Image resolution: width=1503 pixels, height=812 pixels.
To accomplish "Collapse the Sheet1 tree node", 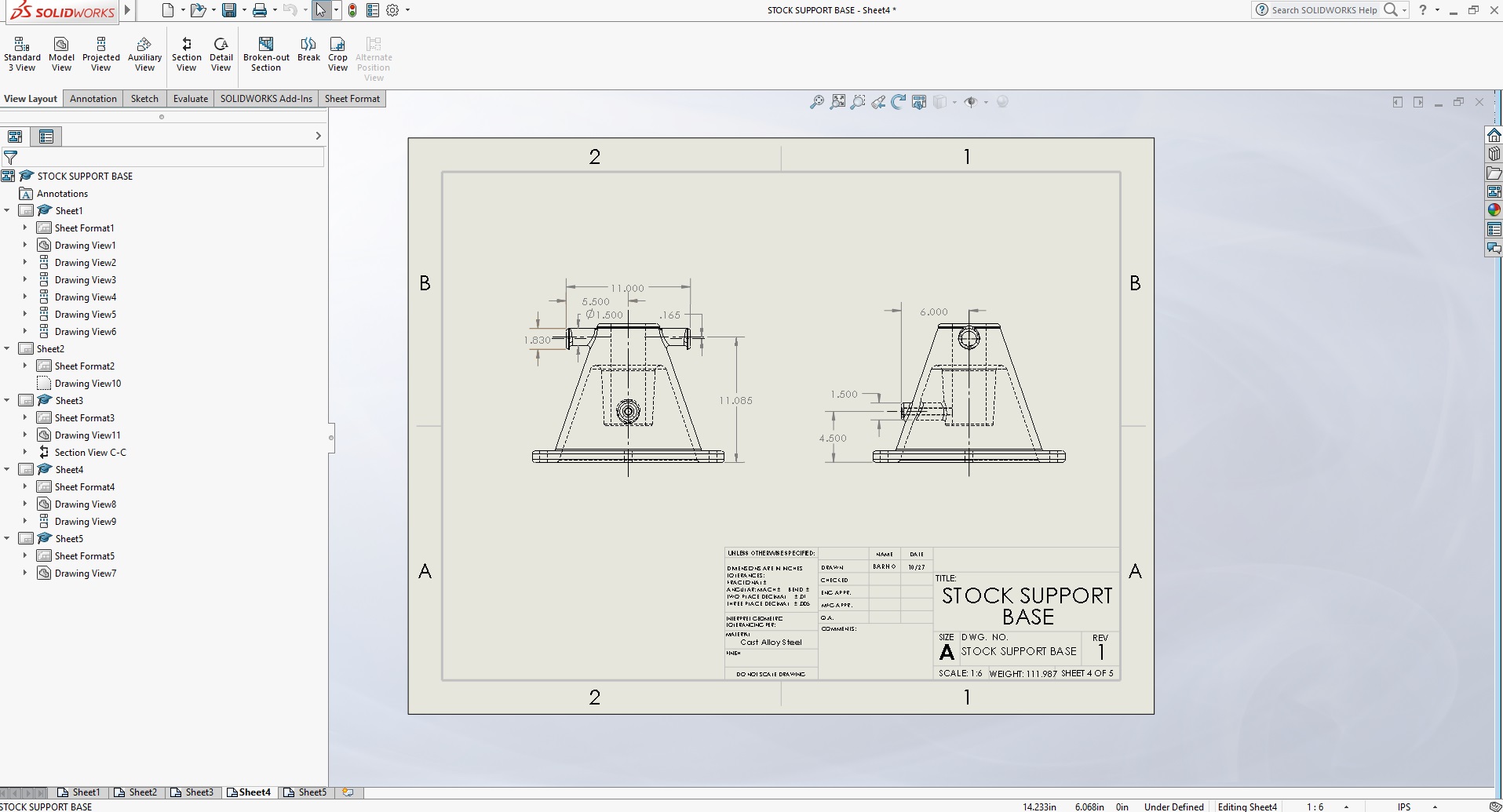I will pos(7,211).
